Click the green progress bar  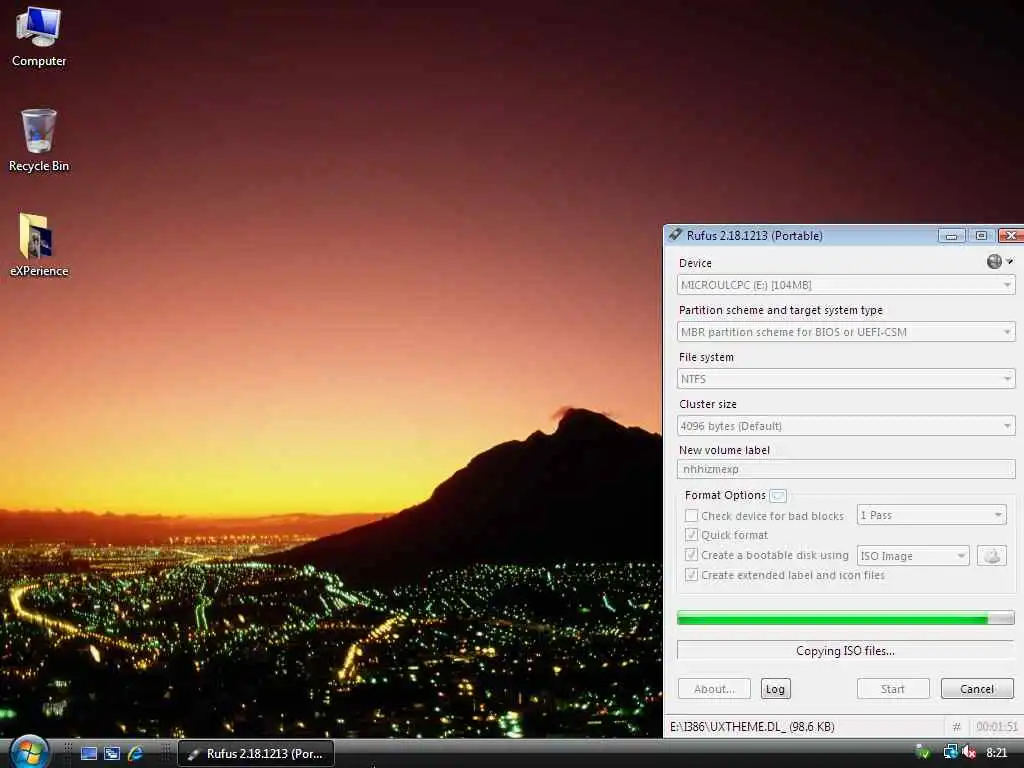click(846, 618)
